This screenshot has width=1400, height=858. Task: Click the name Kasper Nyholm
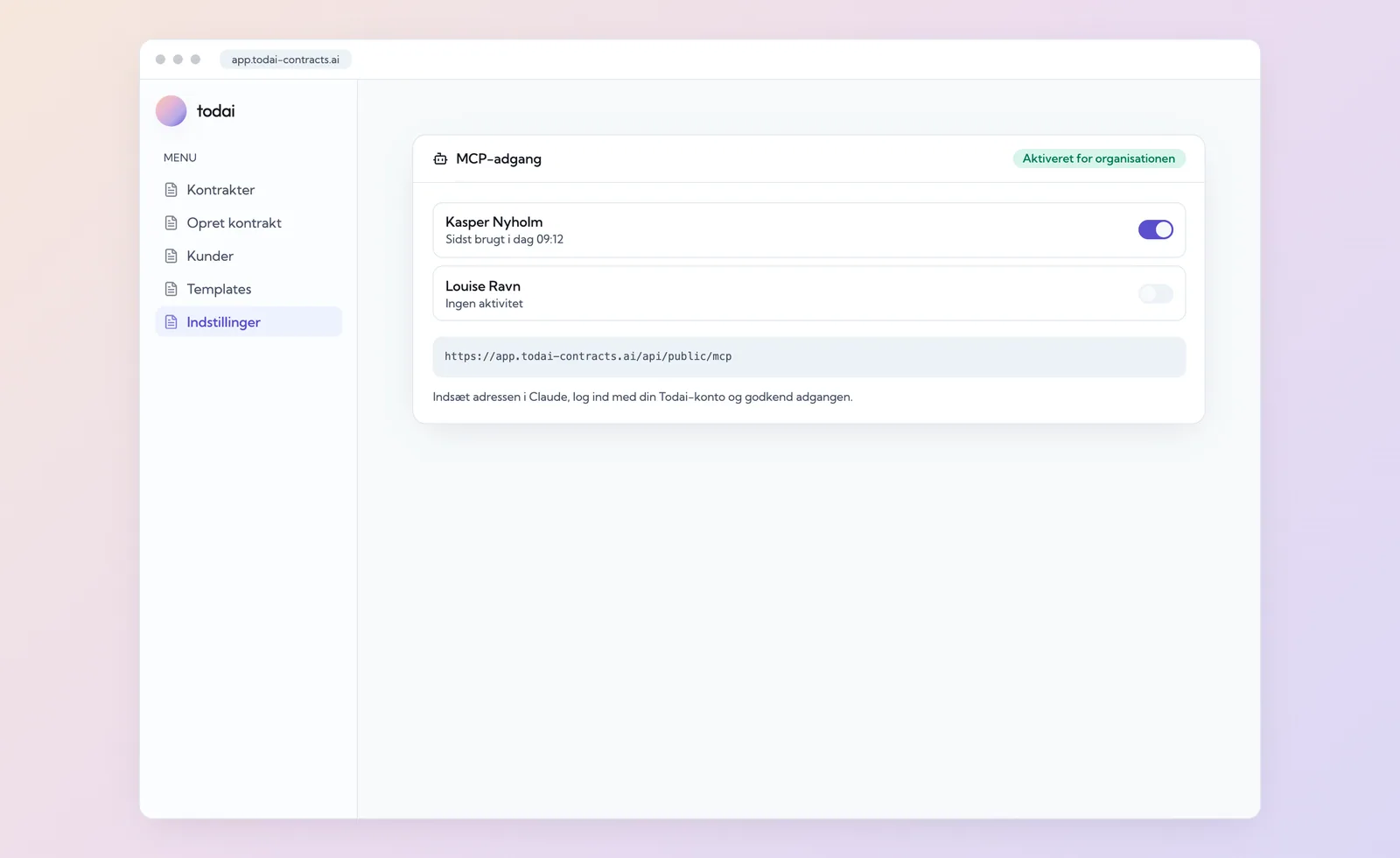click(494, 222)
